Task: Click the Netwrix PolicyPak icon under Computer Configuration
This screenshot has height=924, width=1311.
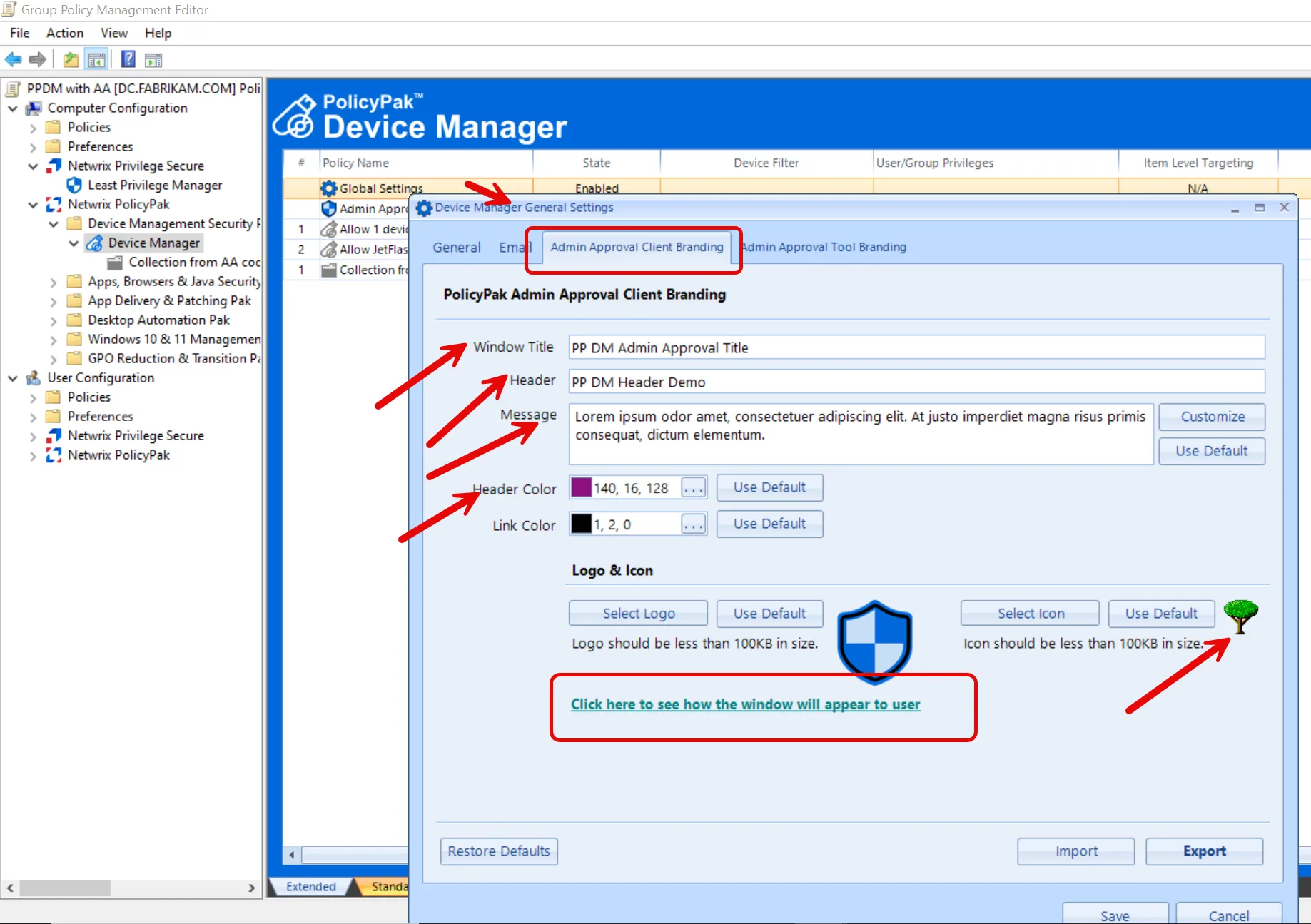Action: pyautogui.click(x=54, y=205)
